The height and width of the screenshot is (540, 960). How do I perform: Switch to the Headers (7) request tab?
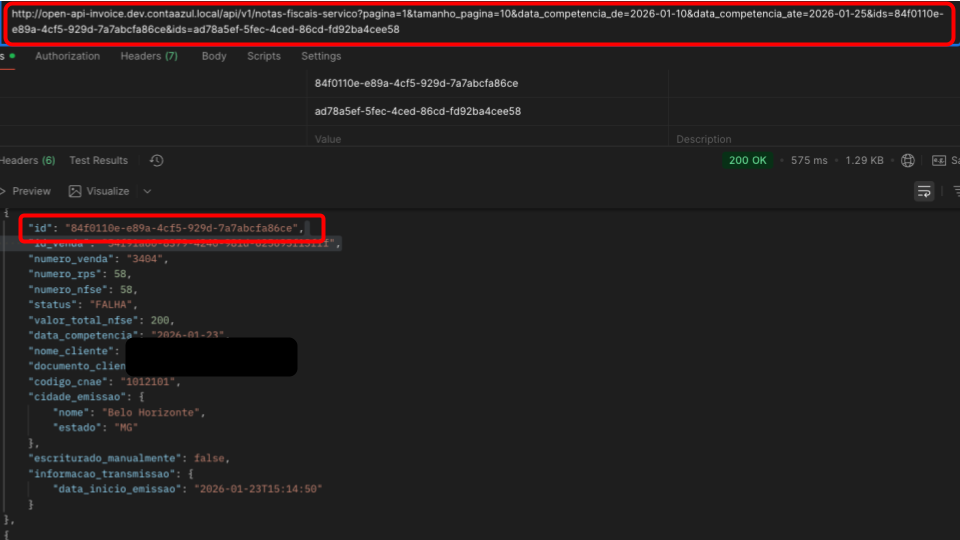coord(149,56)
